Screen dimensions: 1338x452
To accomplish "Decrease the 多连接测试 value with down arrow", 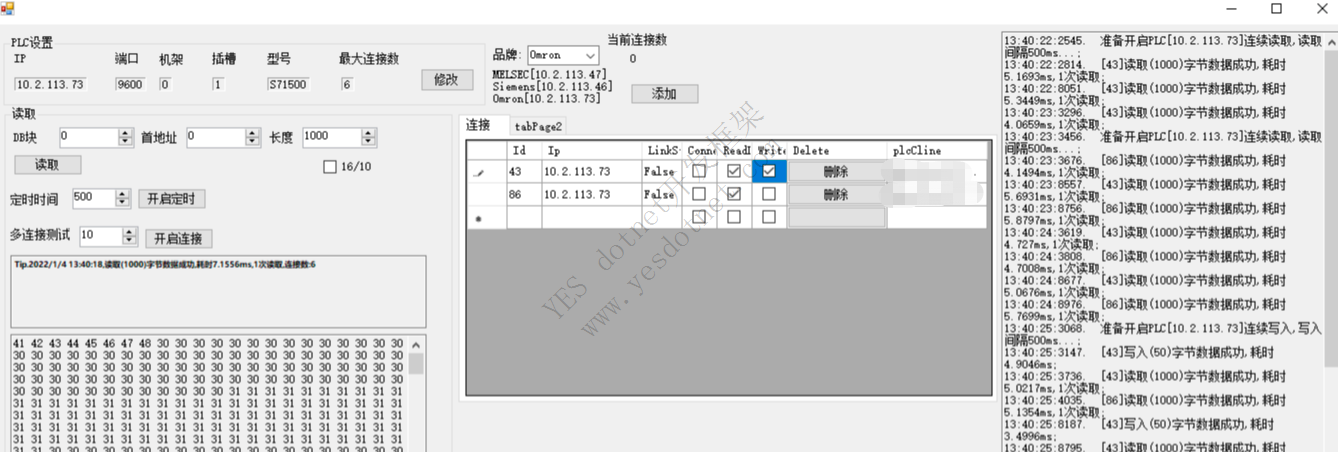I will (x=129, y=241).
